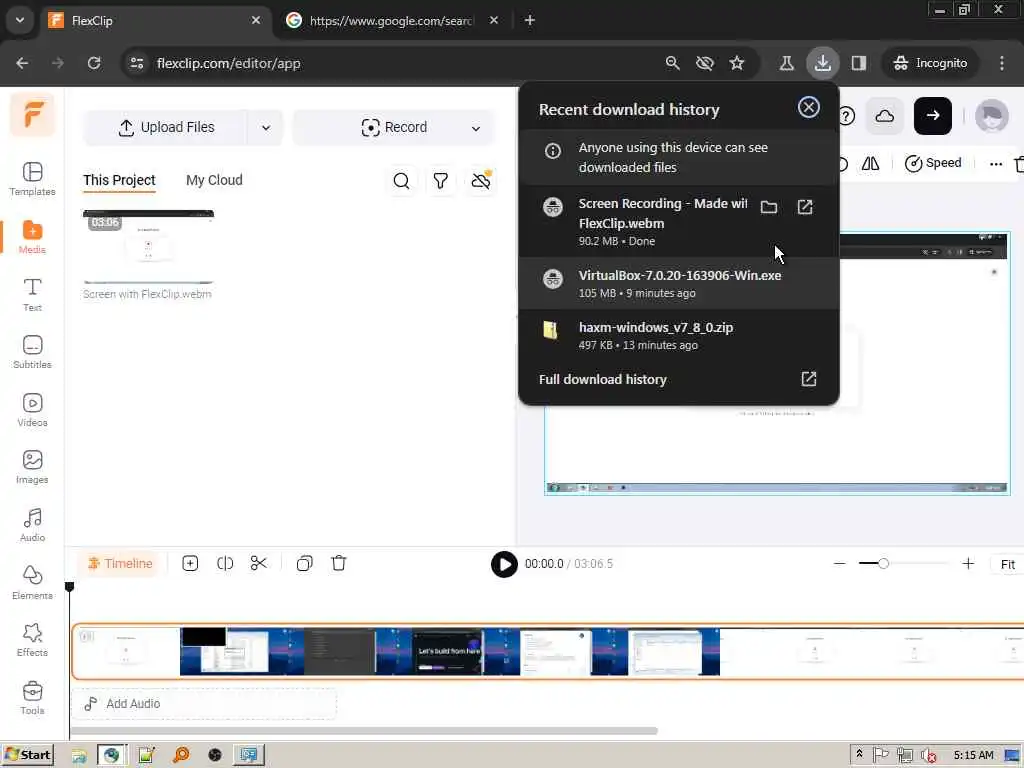
Task: Open more options ellipsis in preview toolbar
Action: 996,164
